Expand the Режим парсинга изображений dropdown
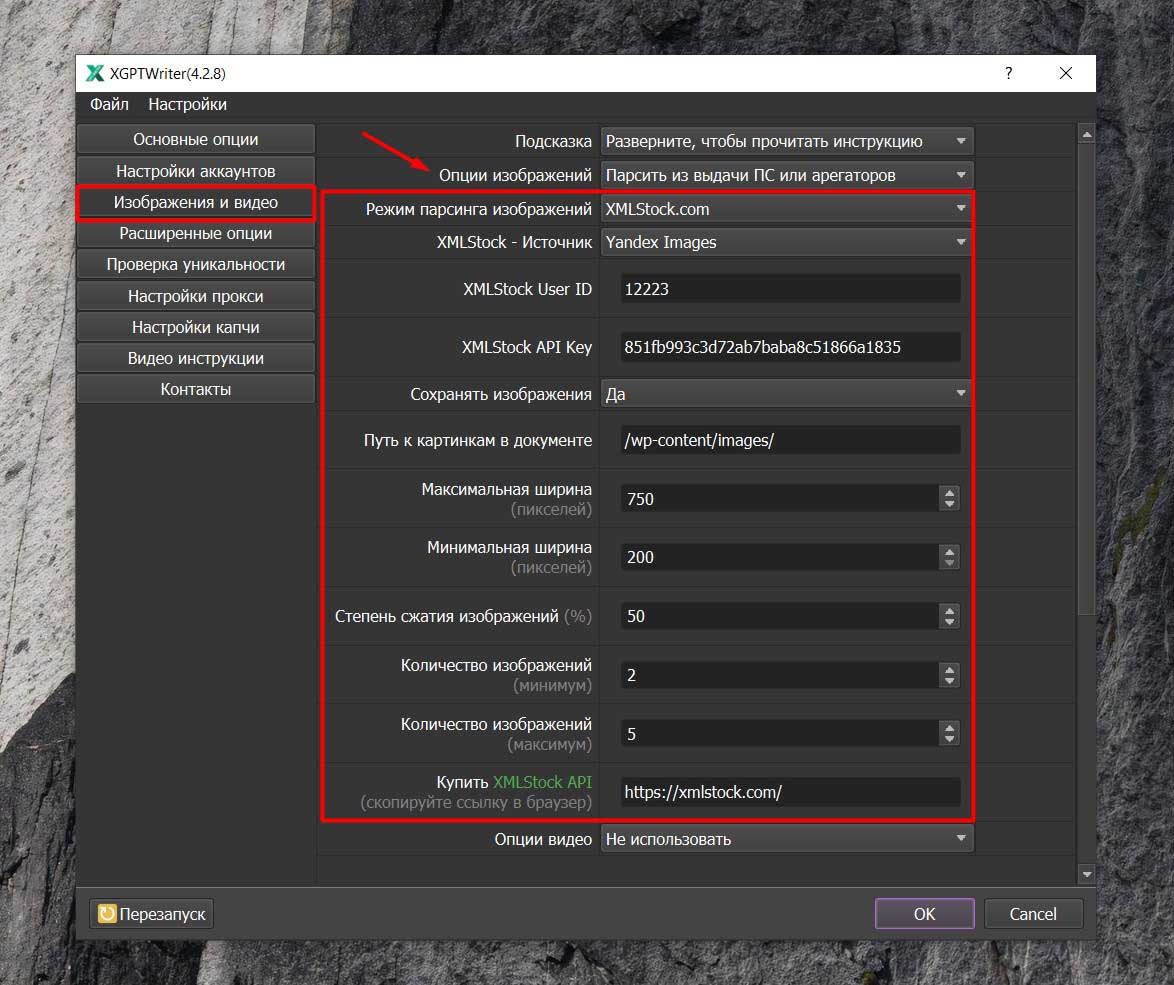This screenshot has height=985, width=1174. 786,209
